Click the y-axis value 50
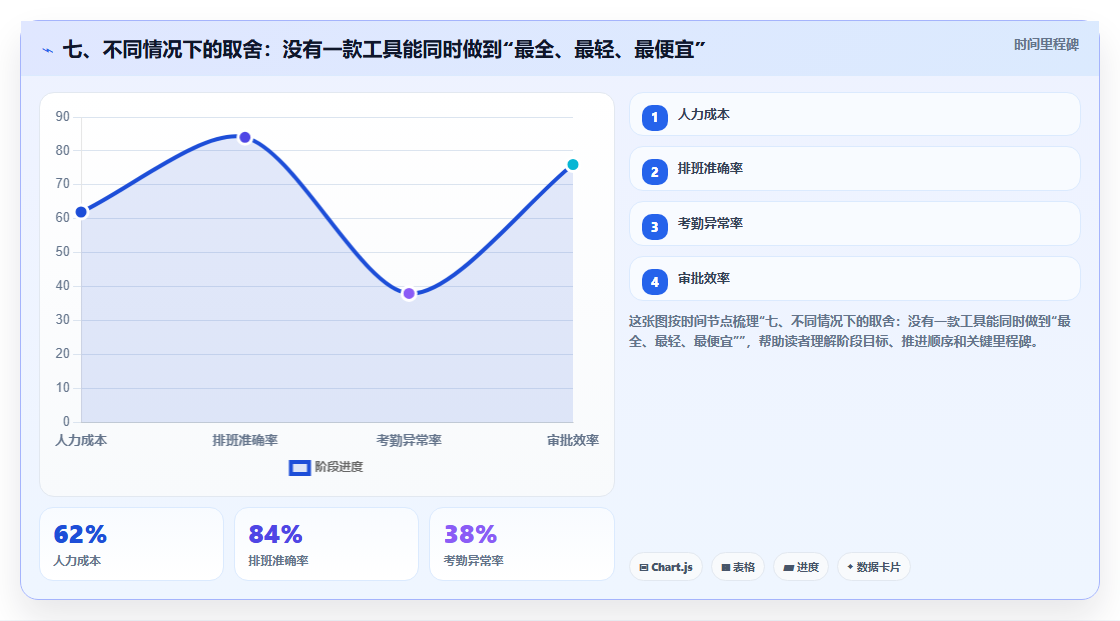This screenshot has height=621, width=1120. (x=63, y=252)
